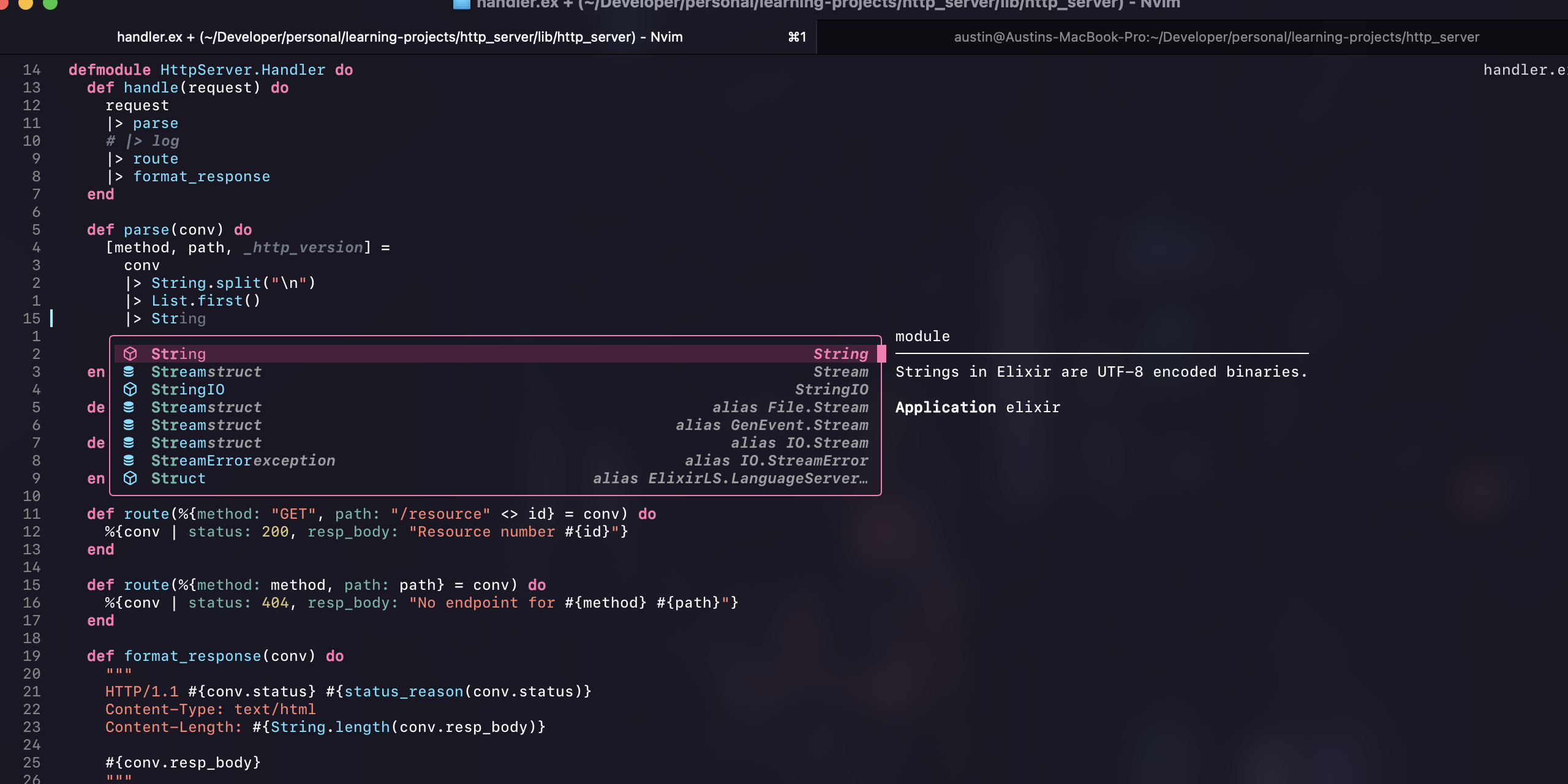Click the "/resource" string in route
The image size is (1568, 784).
(x=440, y=514)
